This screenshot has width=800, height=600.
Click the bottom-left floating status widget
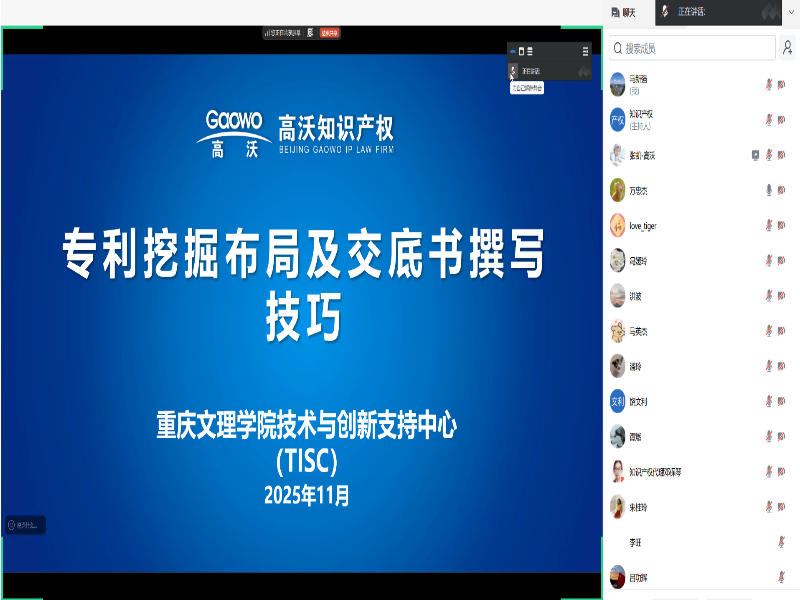25,524
